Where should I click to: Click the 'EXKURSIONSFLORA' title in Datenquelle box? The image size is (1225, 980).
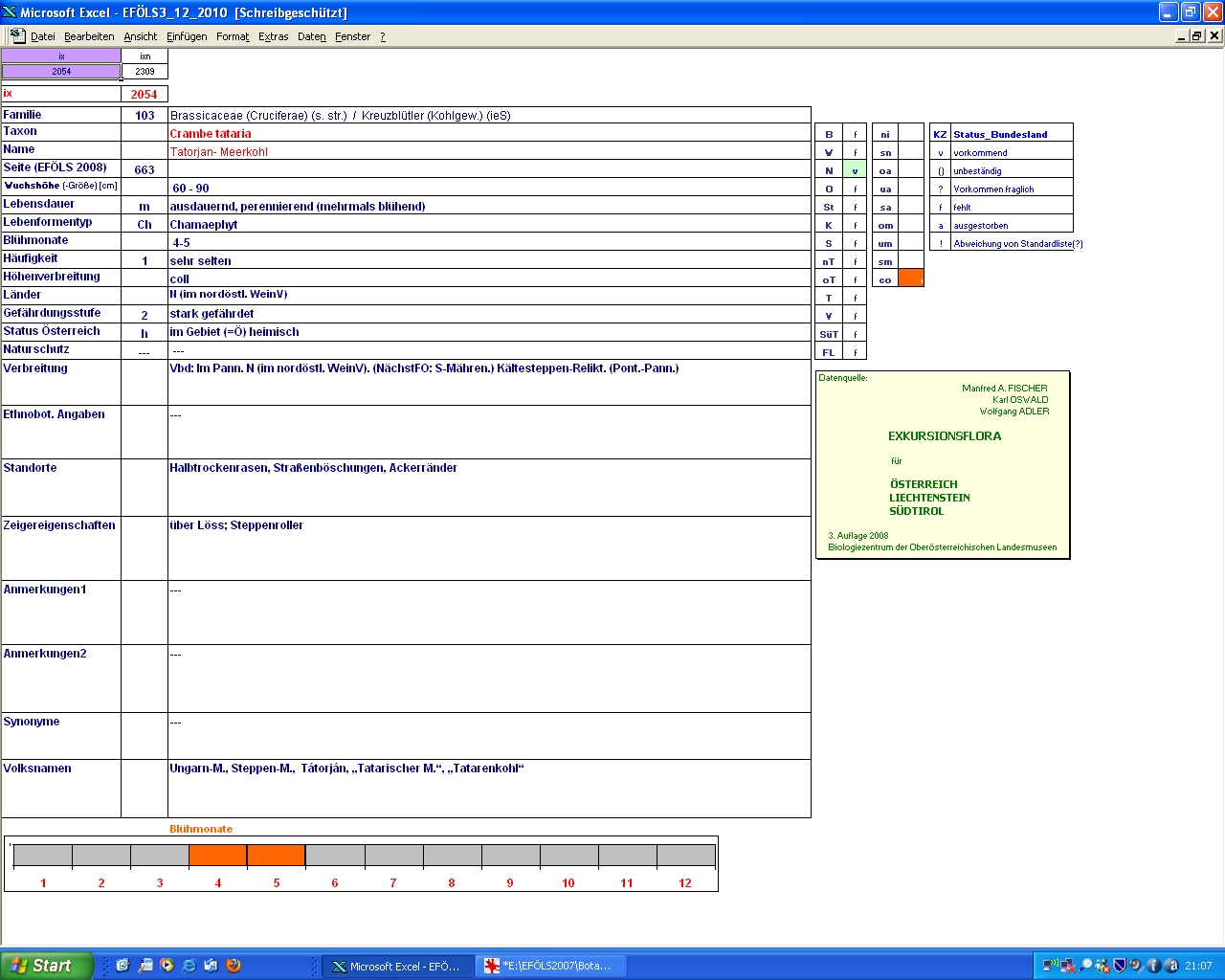point(945,435)
